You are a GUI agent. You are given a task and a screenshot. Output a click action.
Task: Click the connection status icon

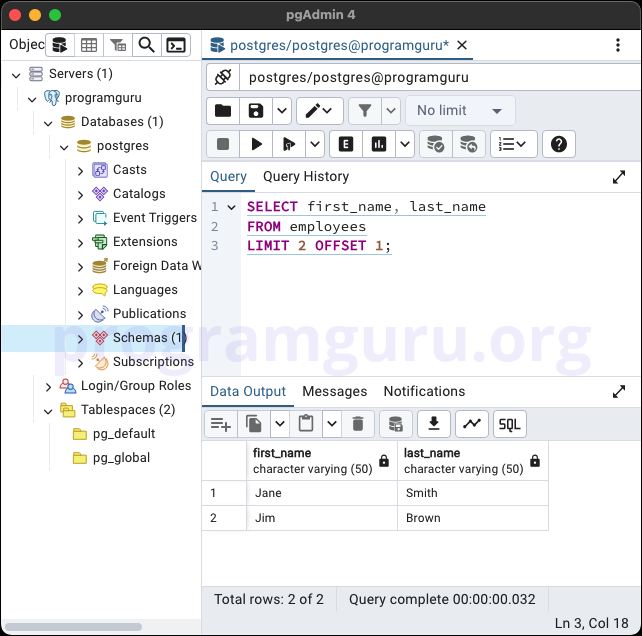pyautogui.click(x=223, y=77)
